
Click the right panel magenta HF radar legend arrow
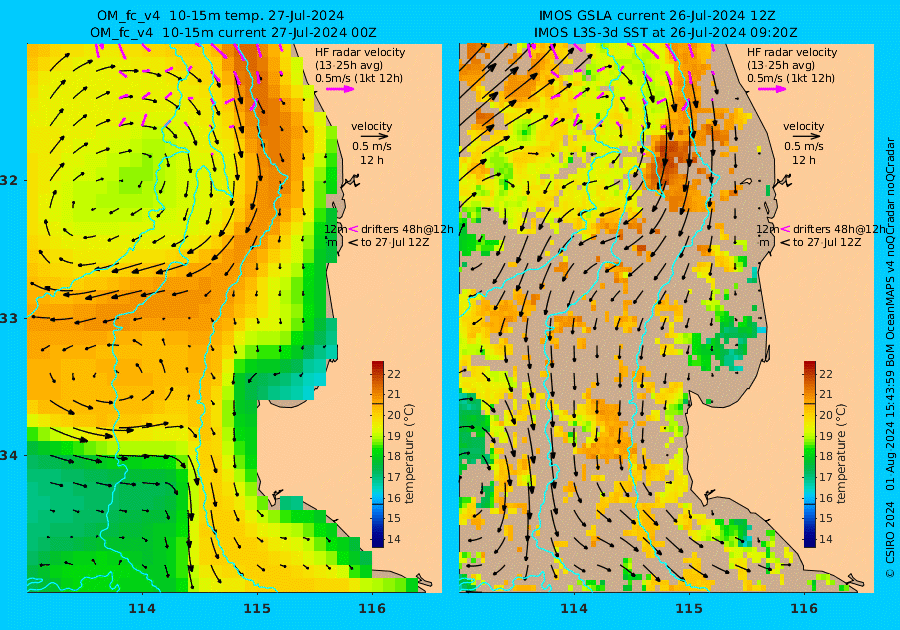pos(773,89)
